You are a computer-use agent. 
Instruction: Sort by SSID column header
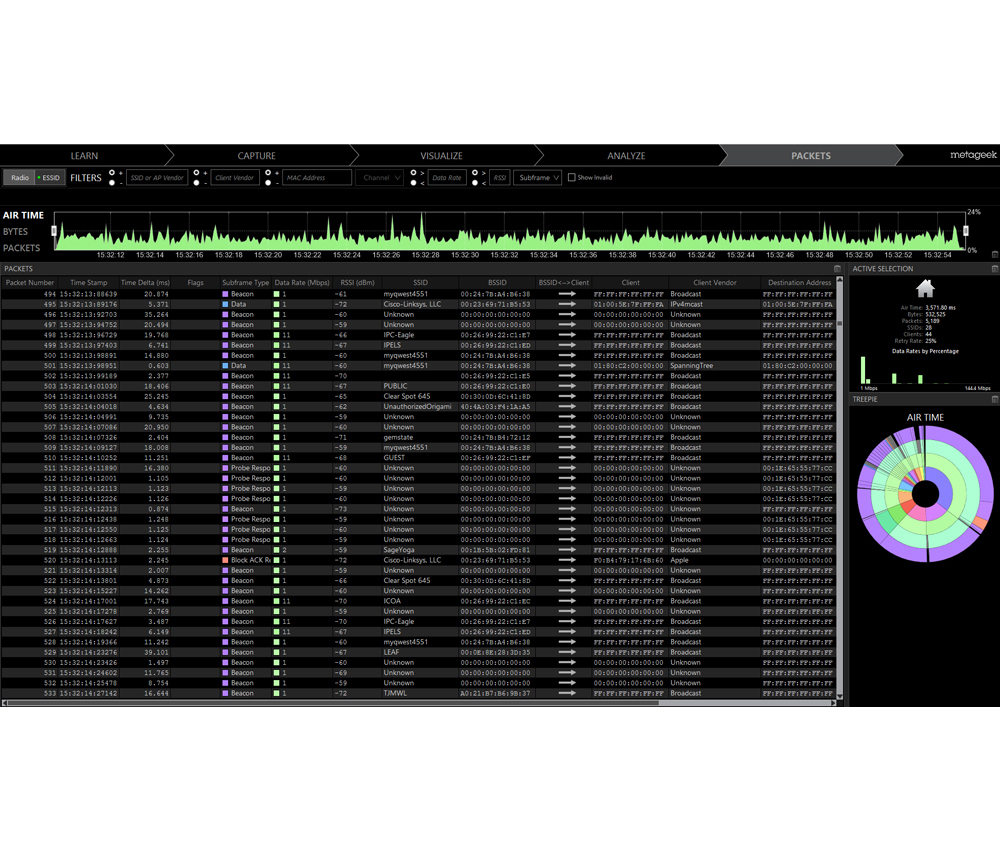click(x=420, y=282)
